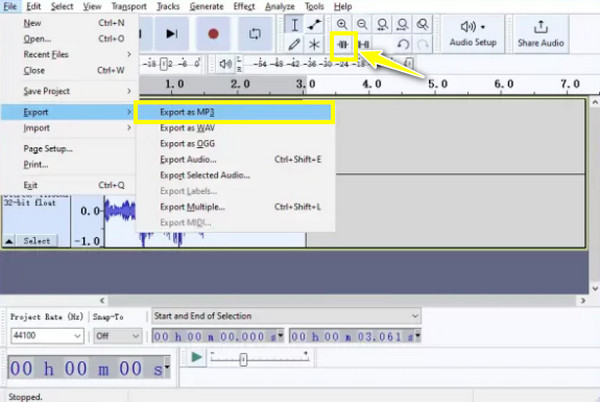The height and width of the screenshot is (402, 600).
Task: Skip to end of track
Action: pyautogui.click(x=171, y=34)
